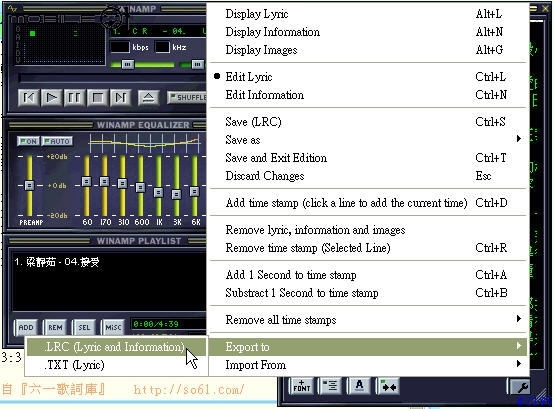Viewport: 554px width, 409px height.
Task: Click the Winamp main menu logo icon
Action: tap(12, 8)
